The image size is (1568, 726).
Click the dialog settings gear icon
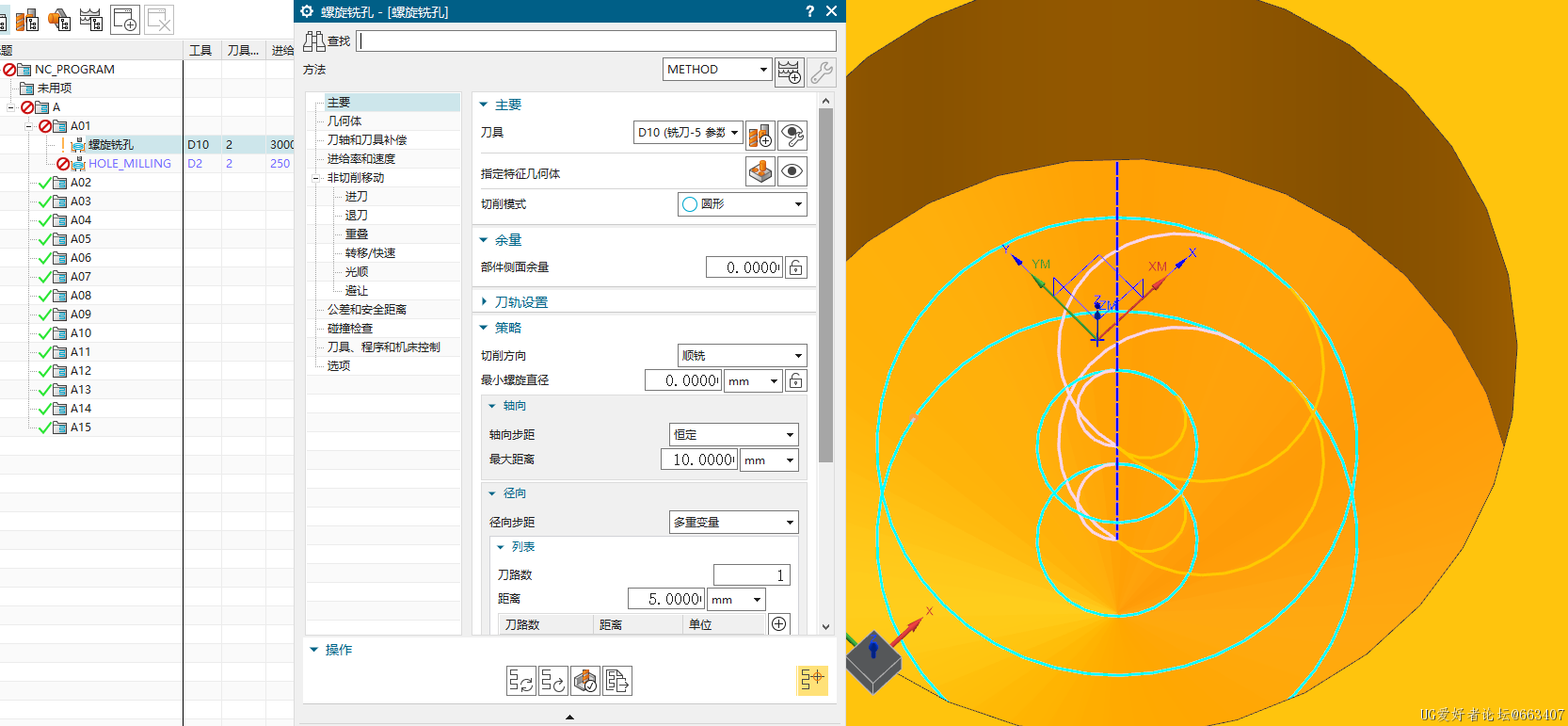307,11
